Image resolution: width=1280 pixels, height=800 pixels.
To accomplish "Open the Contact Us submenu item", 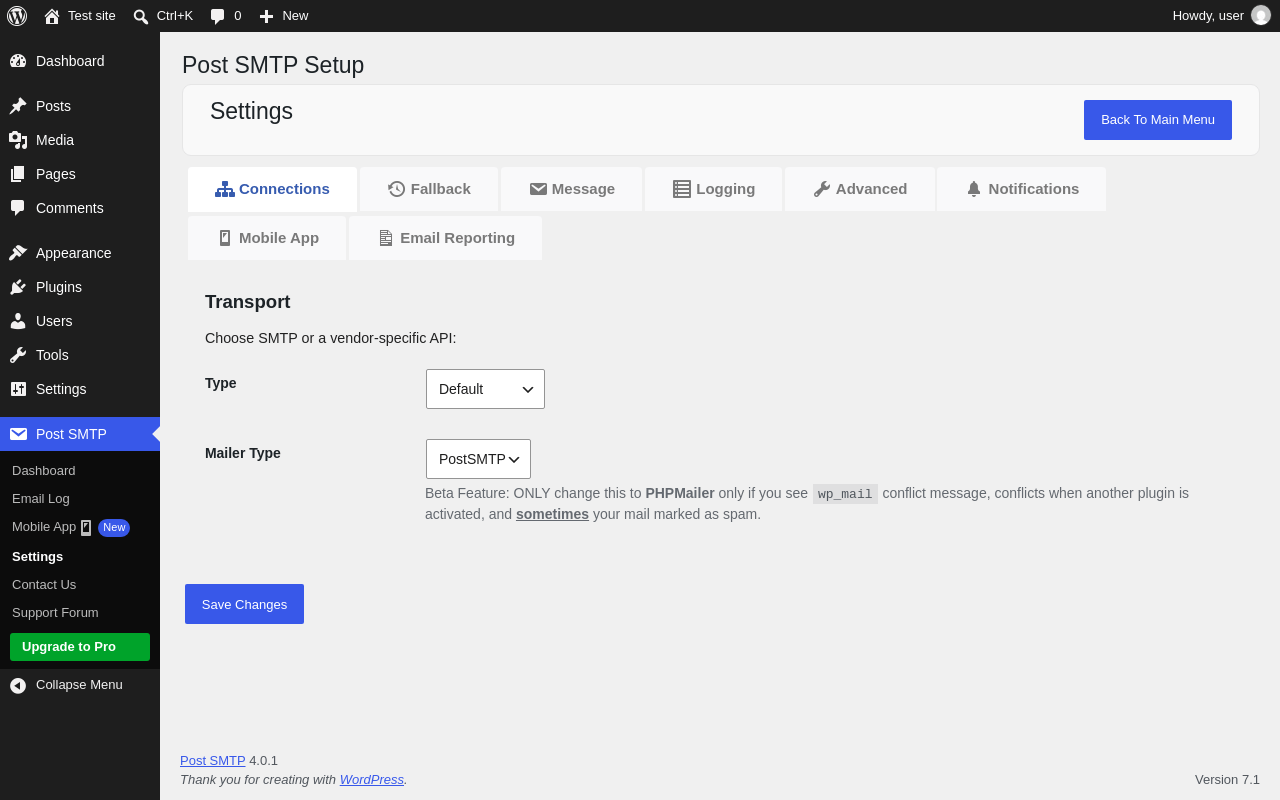I will click(44, 585).
